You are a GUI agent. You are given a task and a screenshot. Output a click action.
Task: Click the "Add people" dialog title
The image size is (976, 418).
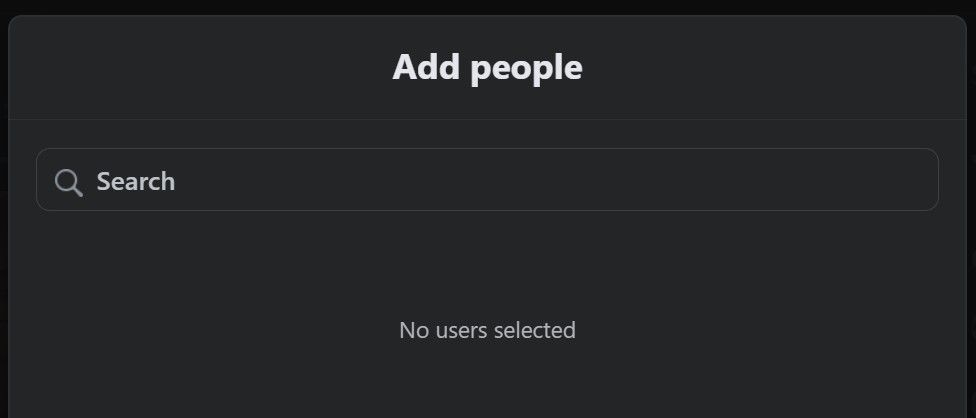coord(487,68)
